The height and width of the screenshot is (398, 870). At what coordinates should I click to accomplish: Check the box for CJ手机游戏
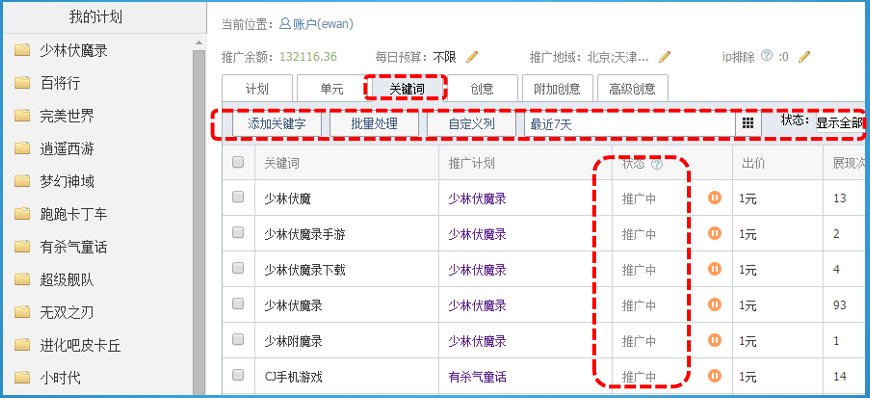tap(238, 376)
